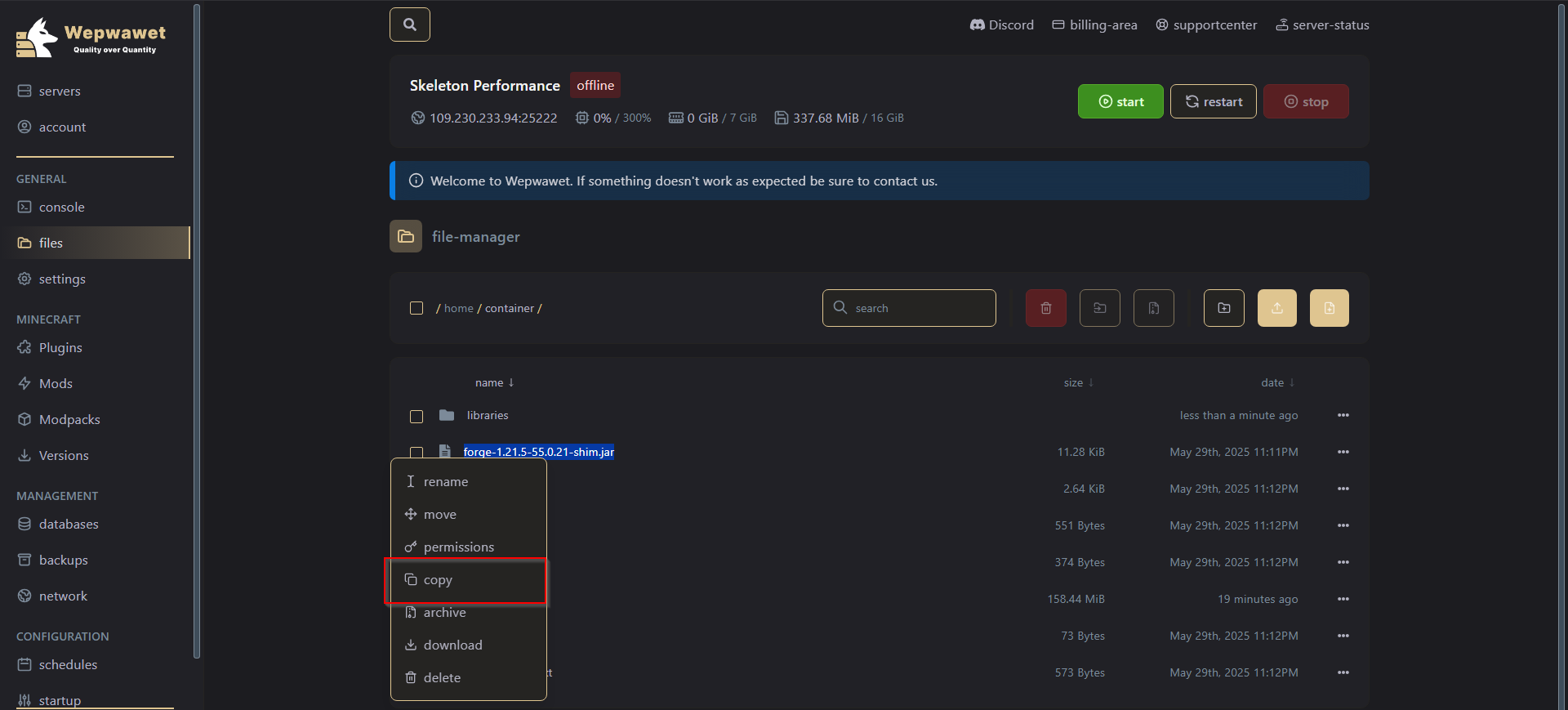This screenshot has width=1568, height=710.
Task: Open options menu for 551 Bytes row
Action: [1343, 525]
